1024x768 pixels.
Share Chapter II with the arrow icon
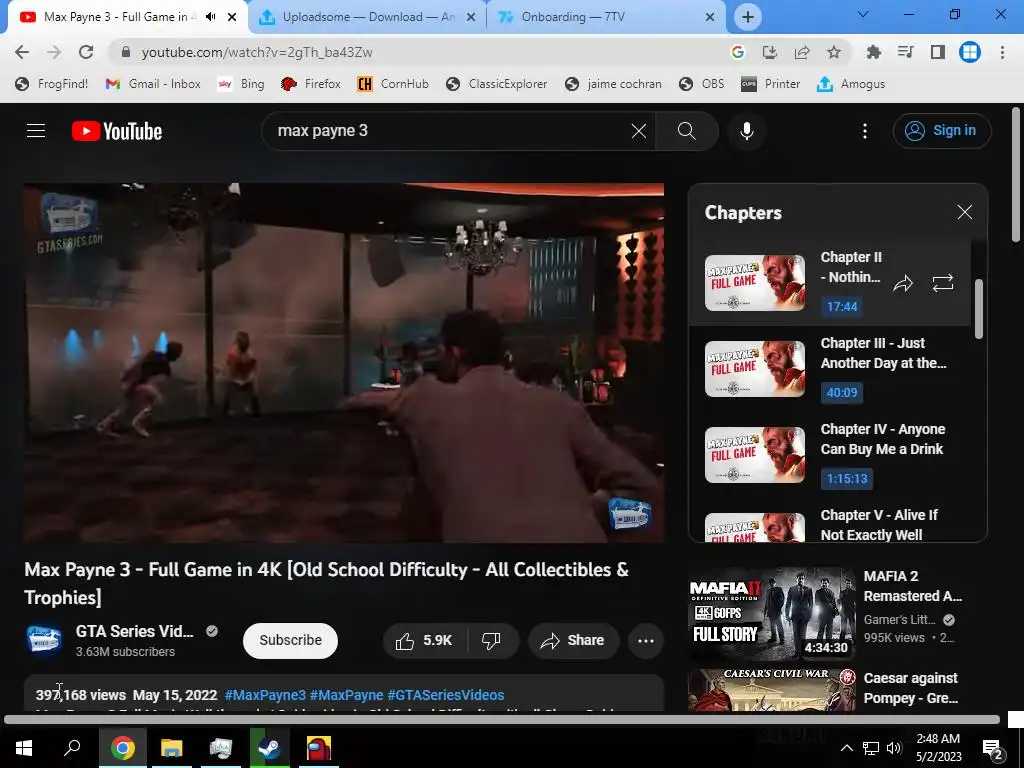coord(903,283)
